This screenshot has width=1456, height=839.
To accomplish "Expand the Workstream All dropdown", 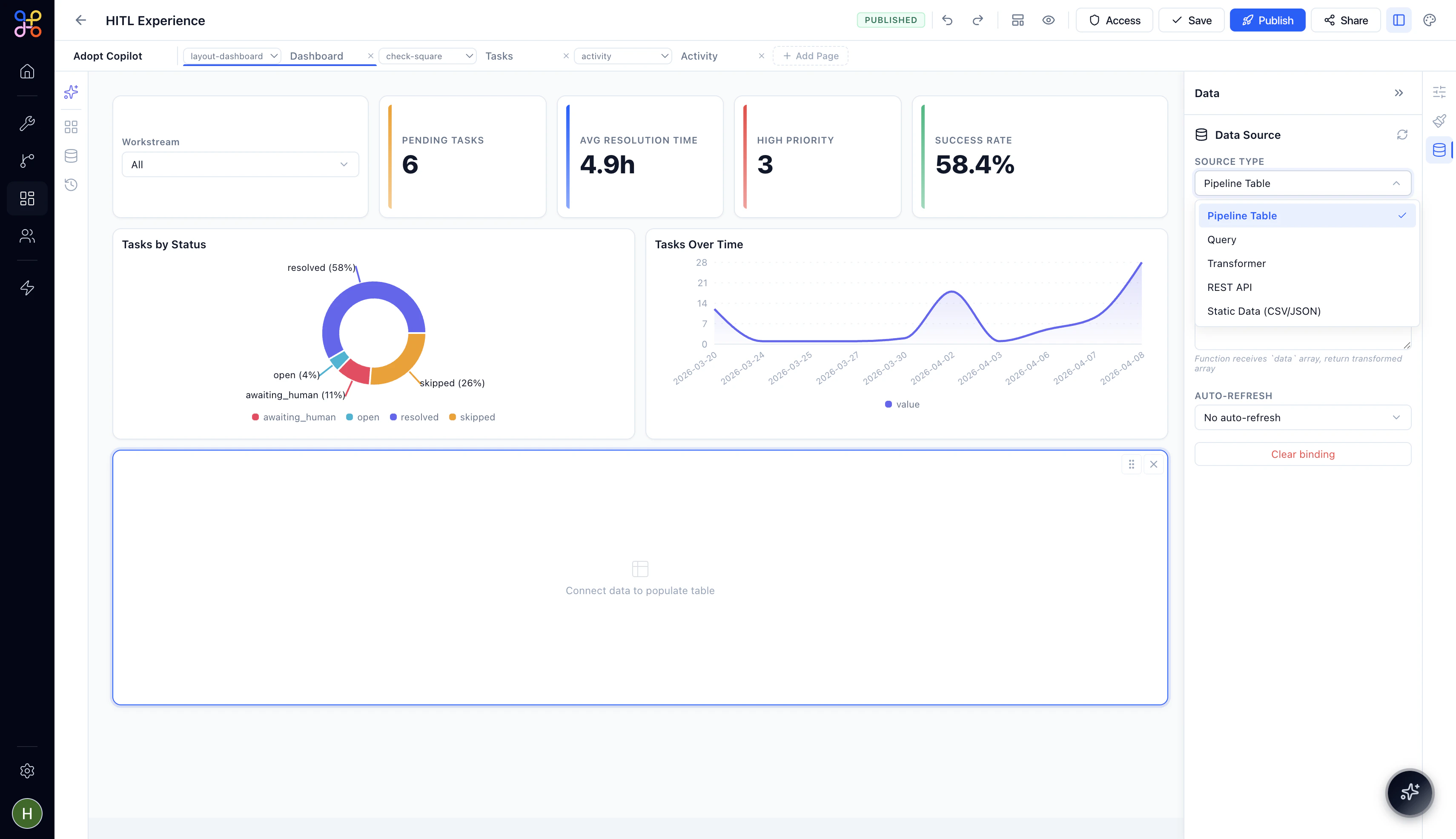I will pyautogui.click(x=240, y=165).
